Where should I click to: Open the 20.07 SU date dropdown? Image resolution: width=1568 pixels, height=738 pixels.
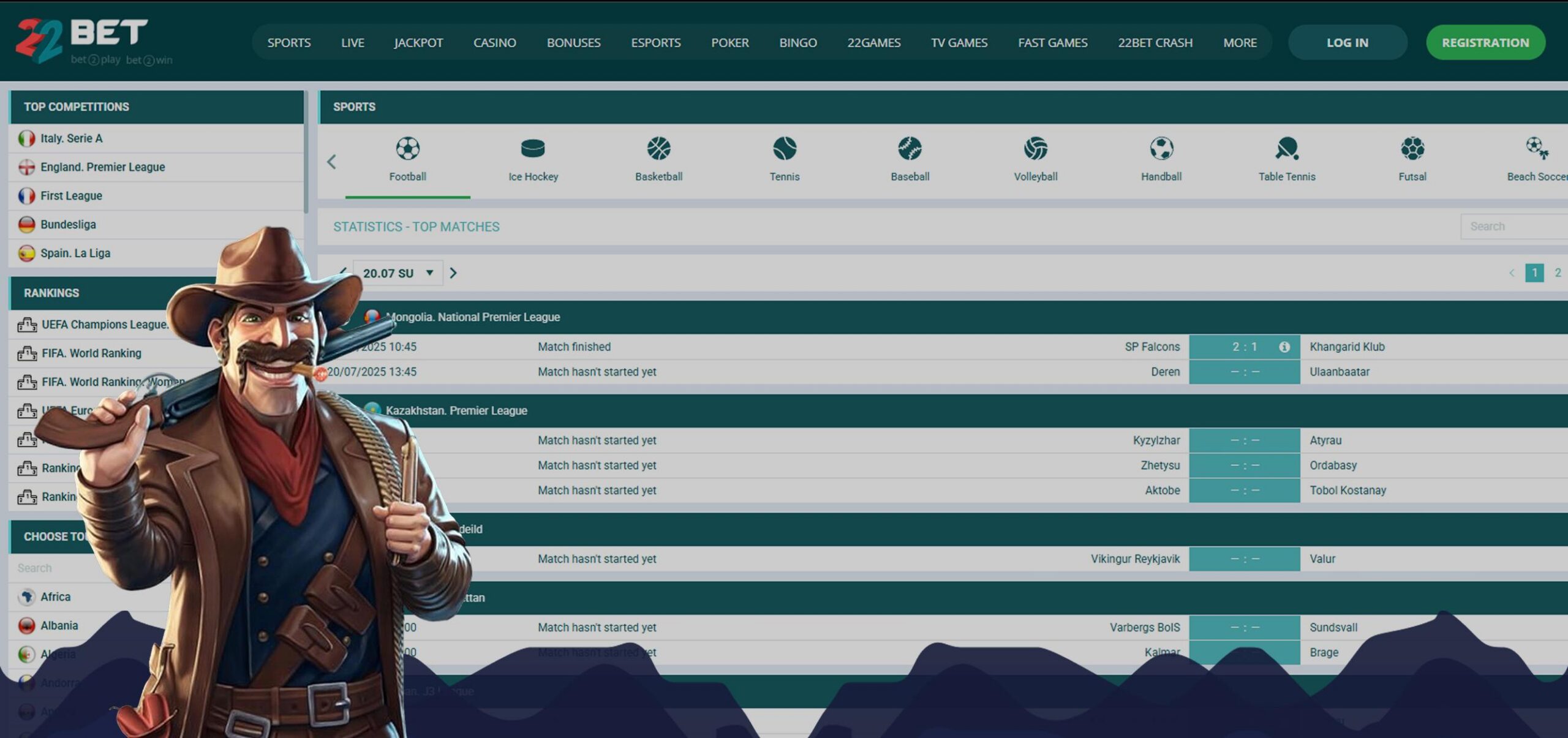pos(398,273)
